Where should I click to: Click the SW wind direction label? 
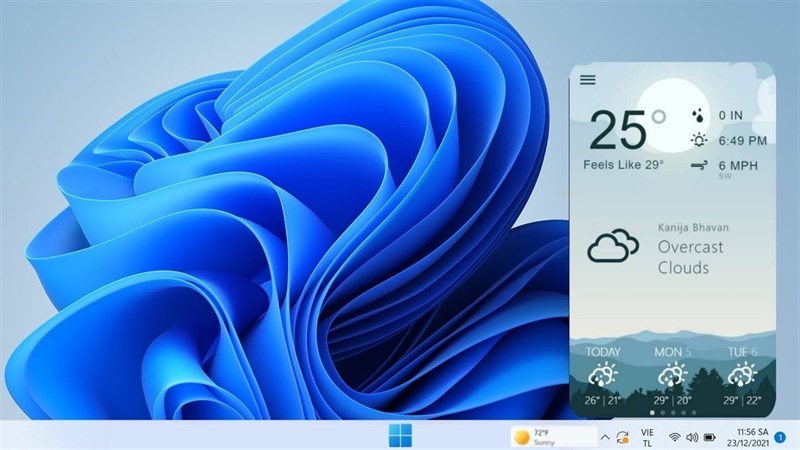coord(725,177)
